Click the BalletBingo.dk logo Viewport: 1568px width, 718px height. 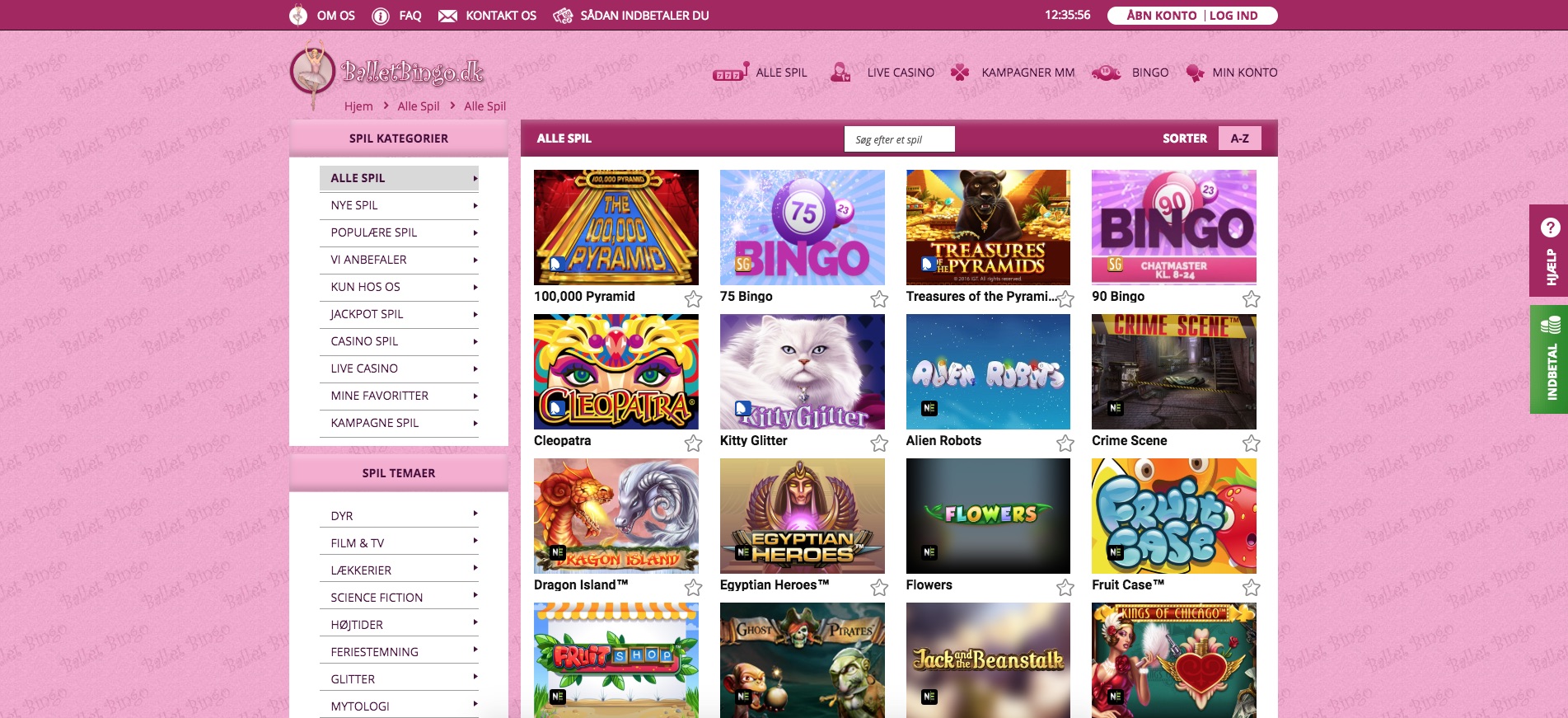387,73
